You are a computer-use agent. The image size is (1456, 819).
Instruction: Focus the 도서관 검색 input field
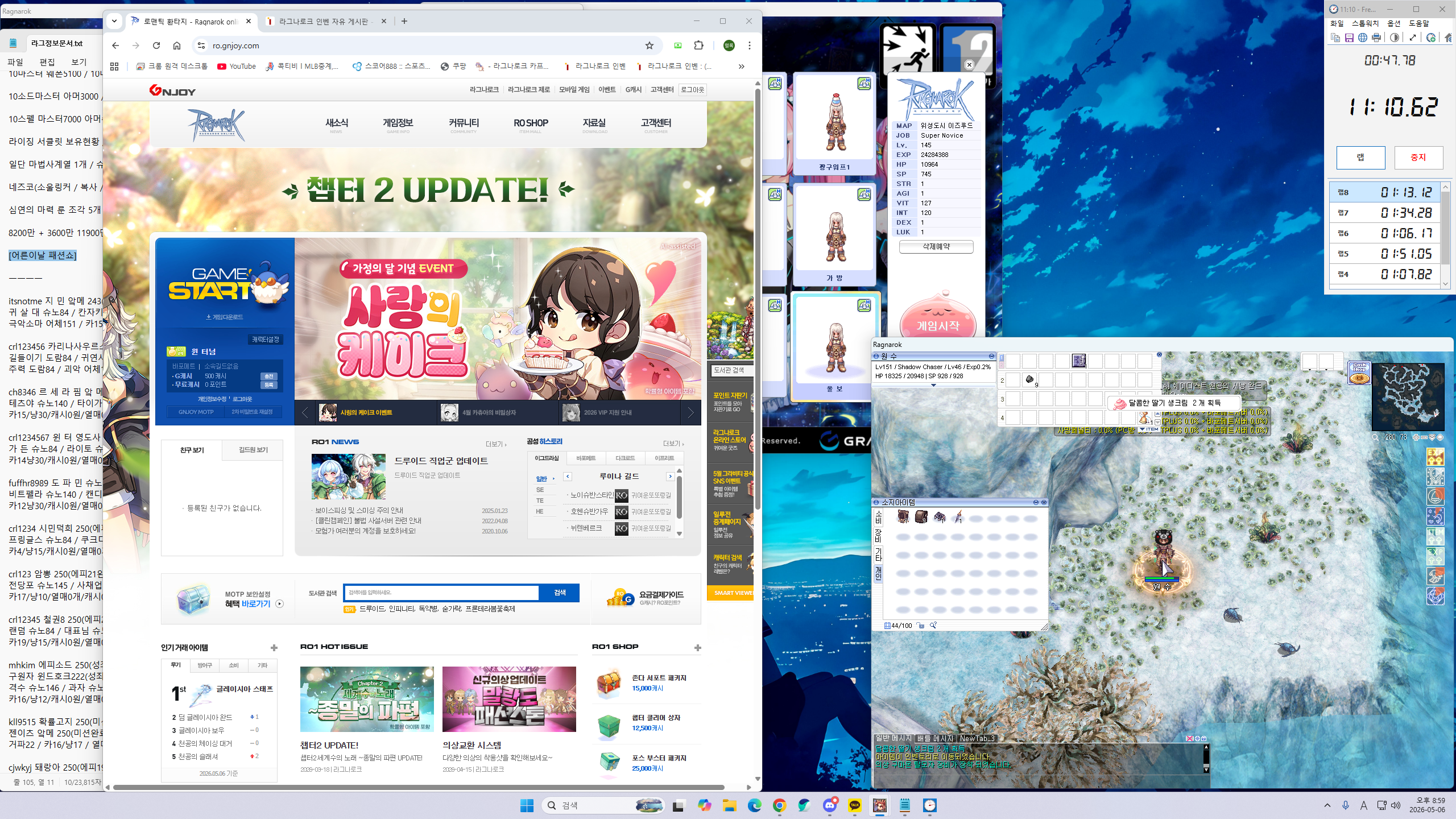[x=442, y=593]
